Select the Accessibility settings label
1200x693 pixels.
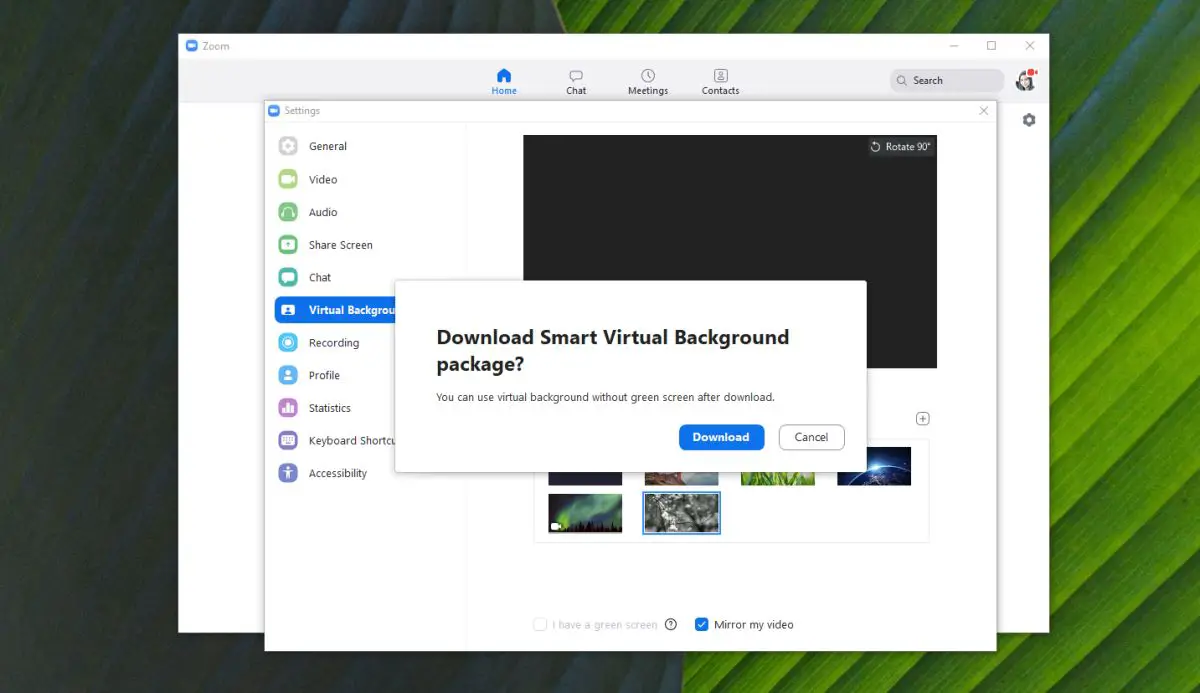338,473
